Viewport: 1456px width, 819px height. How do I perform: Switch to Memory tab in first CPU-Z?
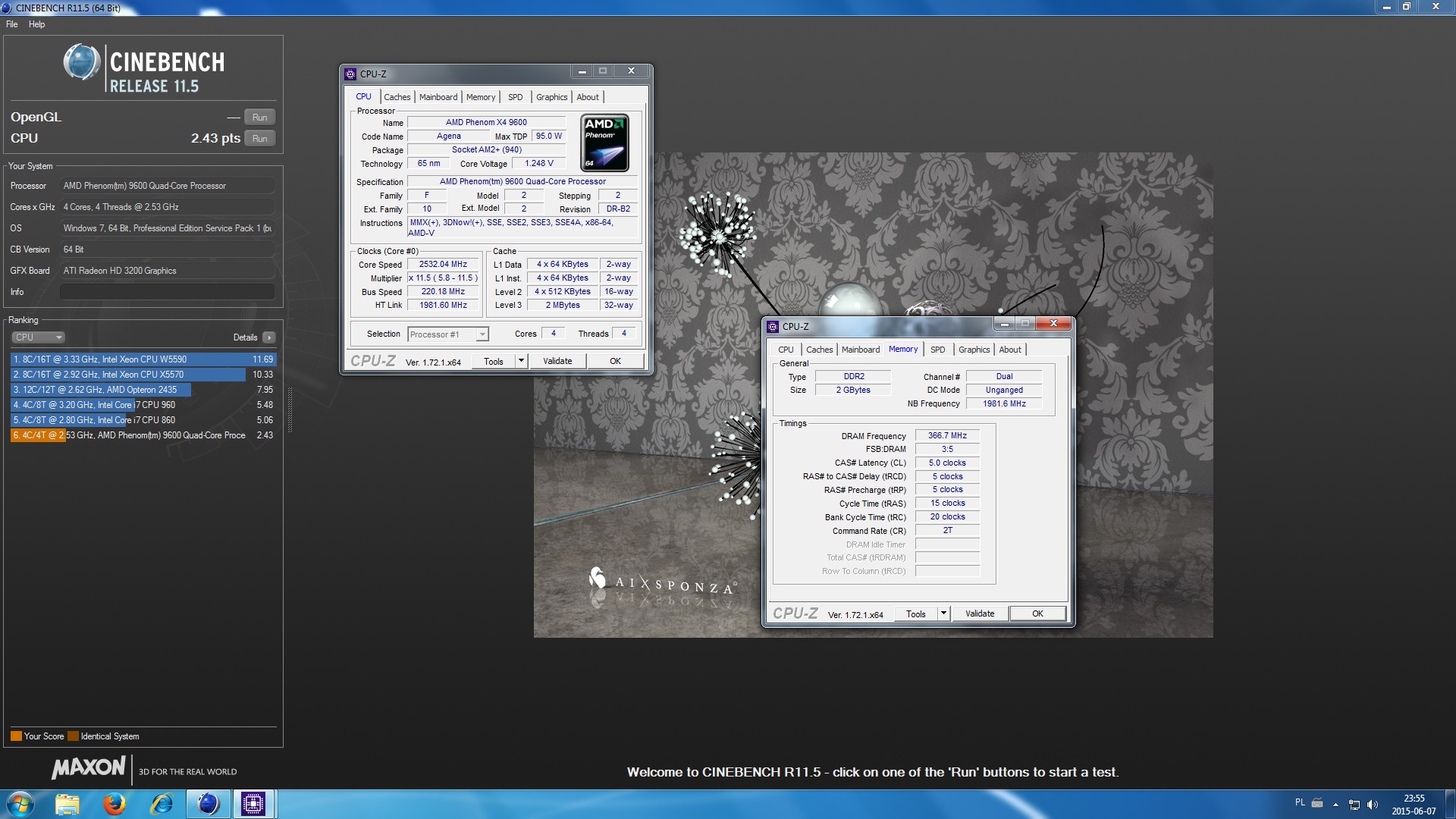481,97
